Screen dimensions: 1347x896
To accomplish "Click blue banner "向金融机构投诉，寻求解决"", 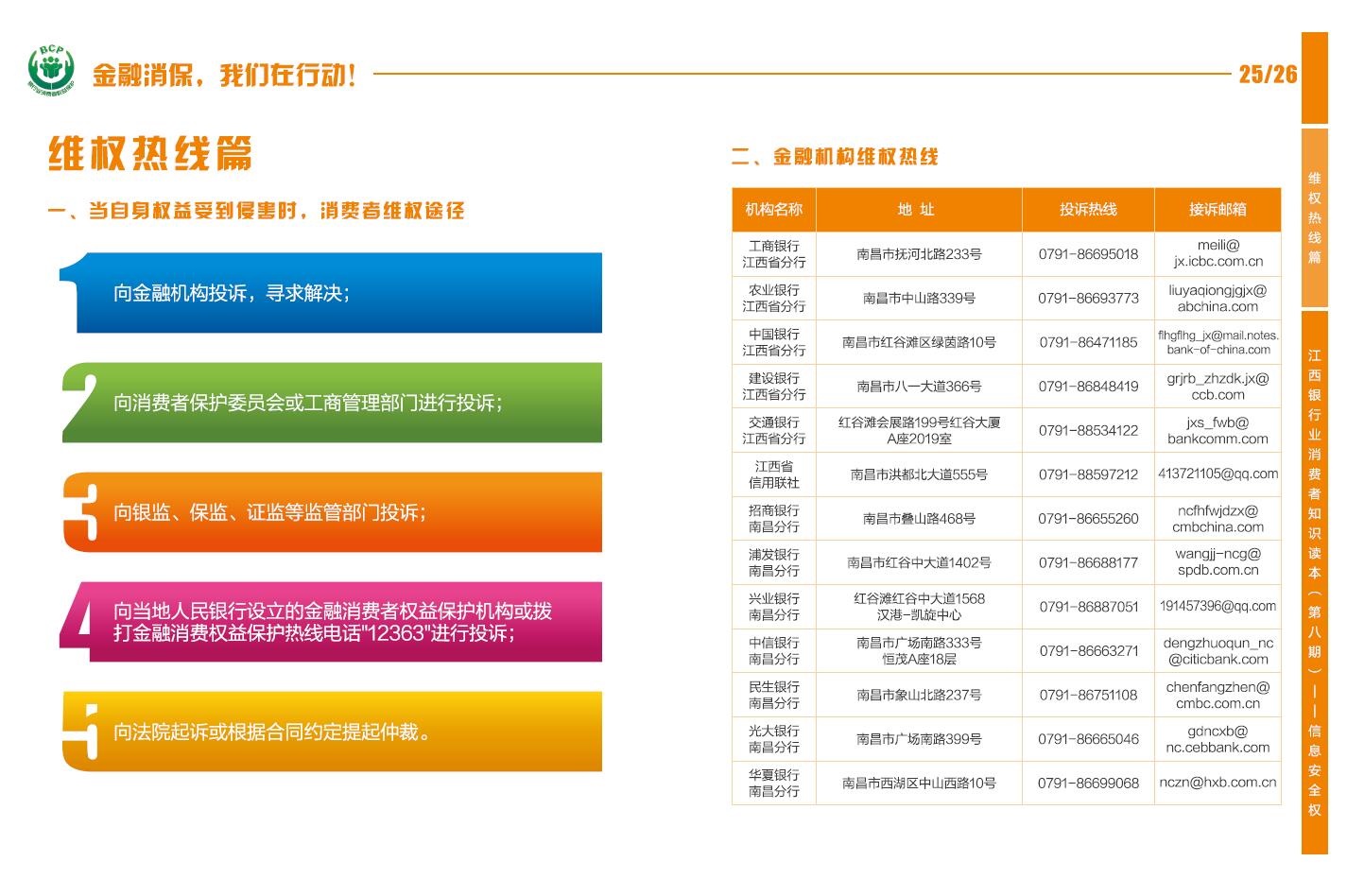I will [331, 293].
